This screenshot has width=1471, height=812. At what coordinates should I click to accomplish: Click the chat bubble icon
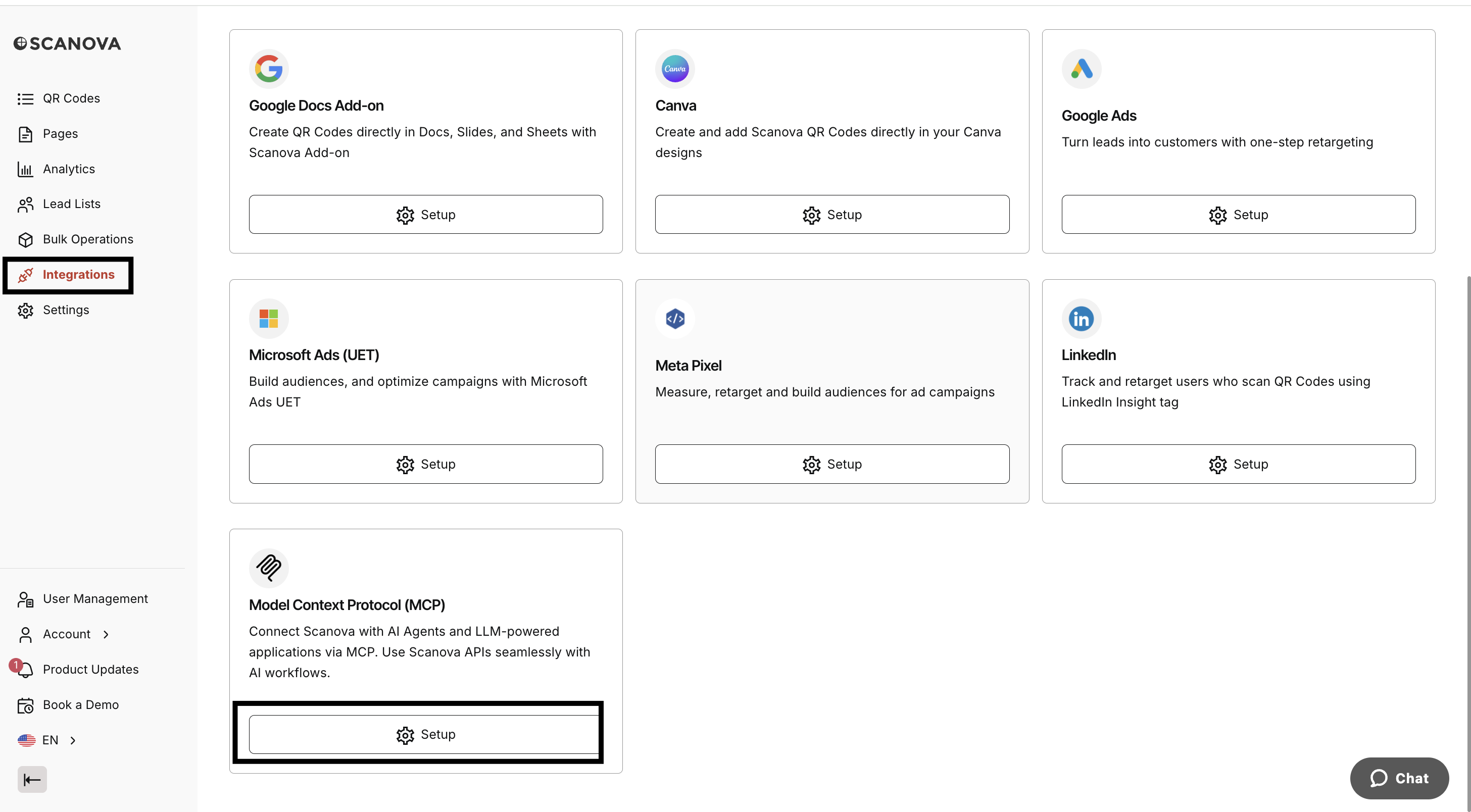coord(1379,778)
